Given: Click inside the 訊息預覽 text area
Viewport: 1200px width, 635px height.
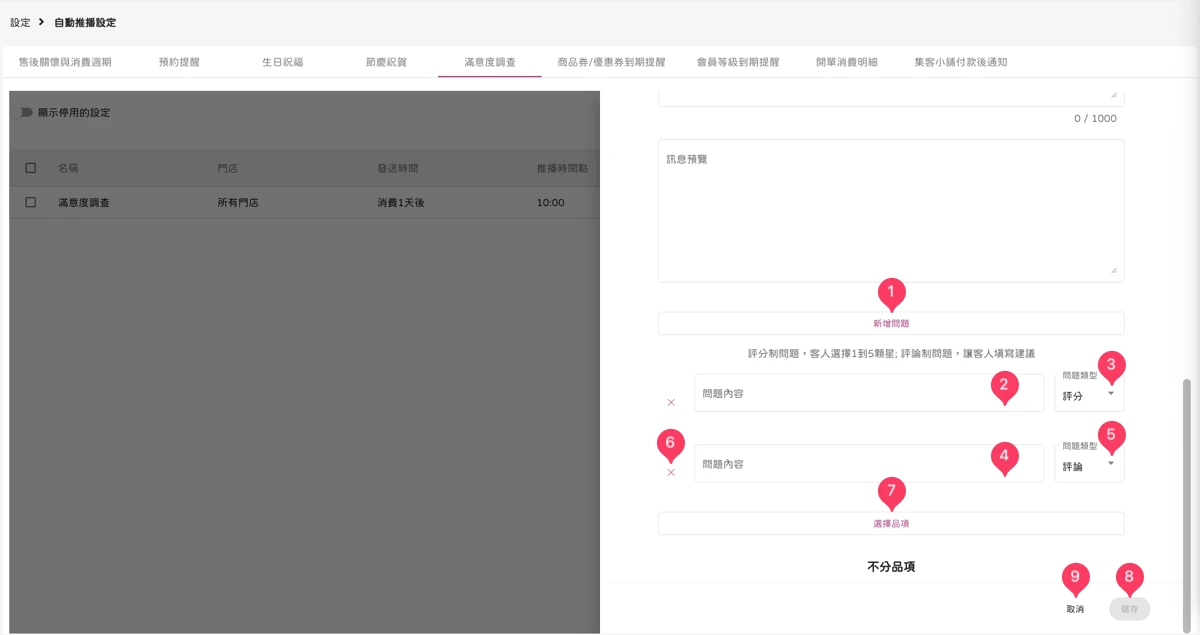Looking at the screenshot, I should point(891,210).
